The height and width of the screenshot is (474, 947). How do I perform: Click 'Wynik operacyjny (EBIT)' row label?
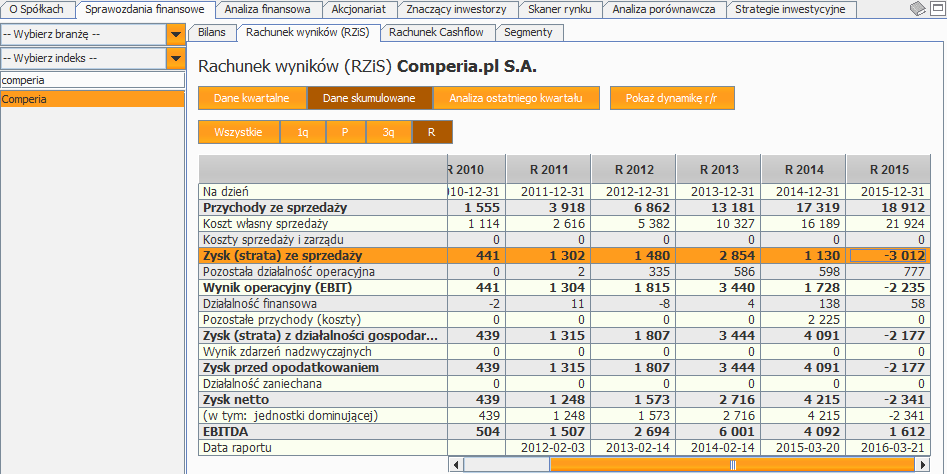click(277, 287)
